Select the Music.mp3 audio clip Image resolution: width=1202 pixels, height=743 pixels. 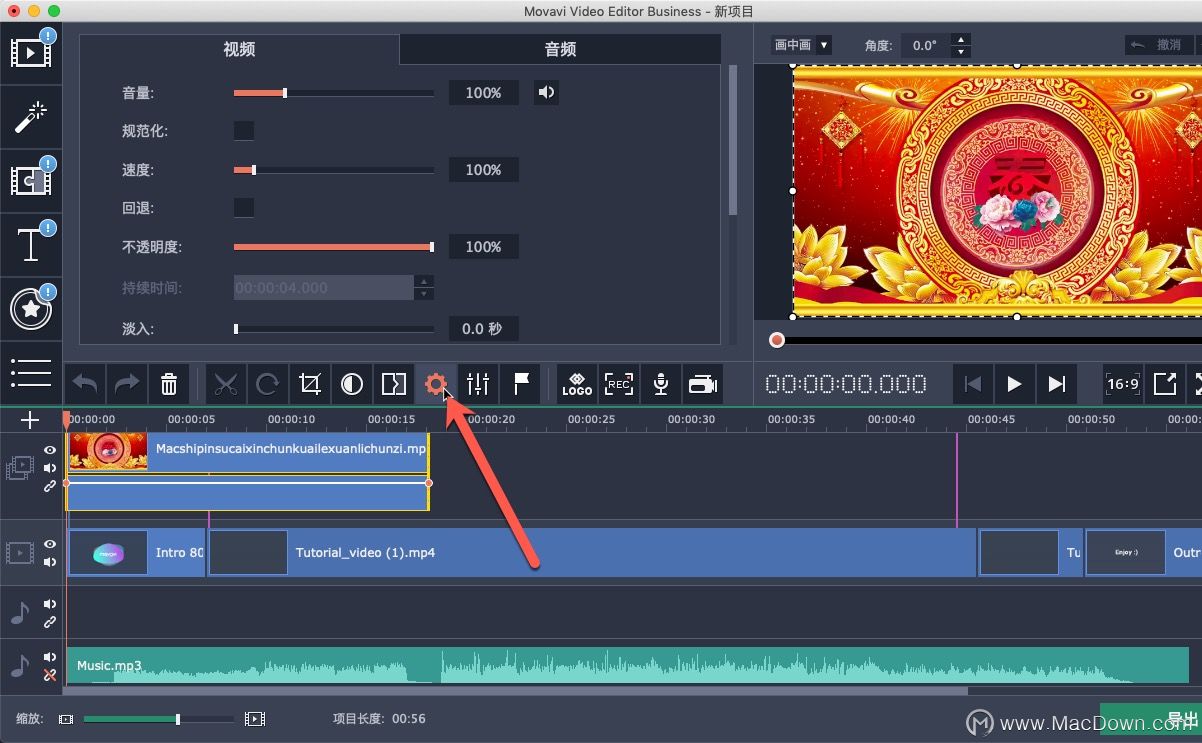click(628, 665)
